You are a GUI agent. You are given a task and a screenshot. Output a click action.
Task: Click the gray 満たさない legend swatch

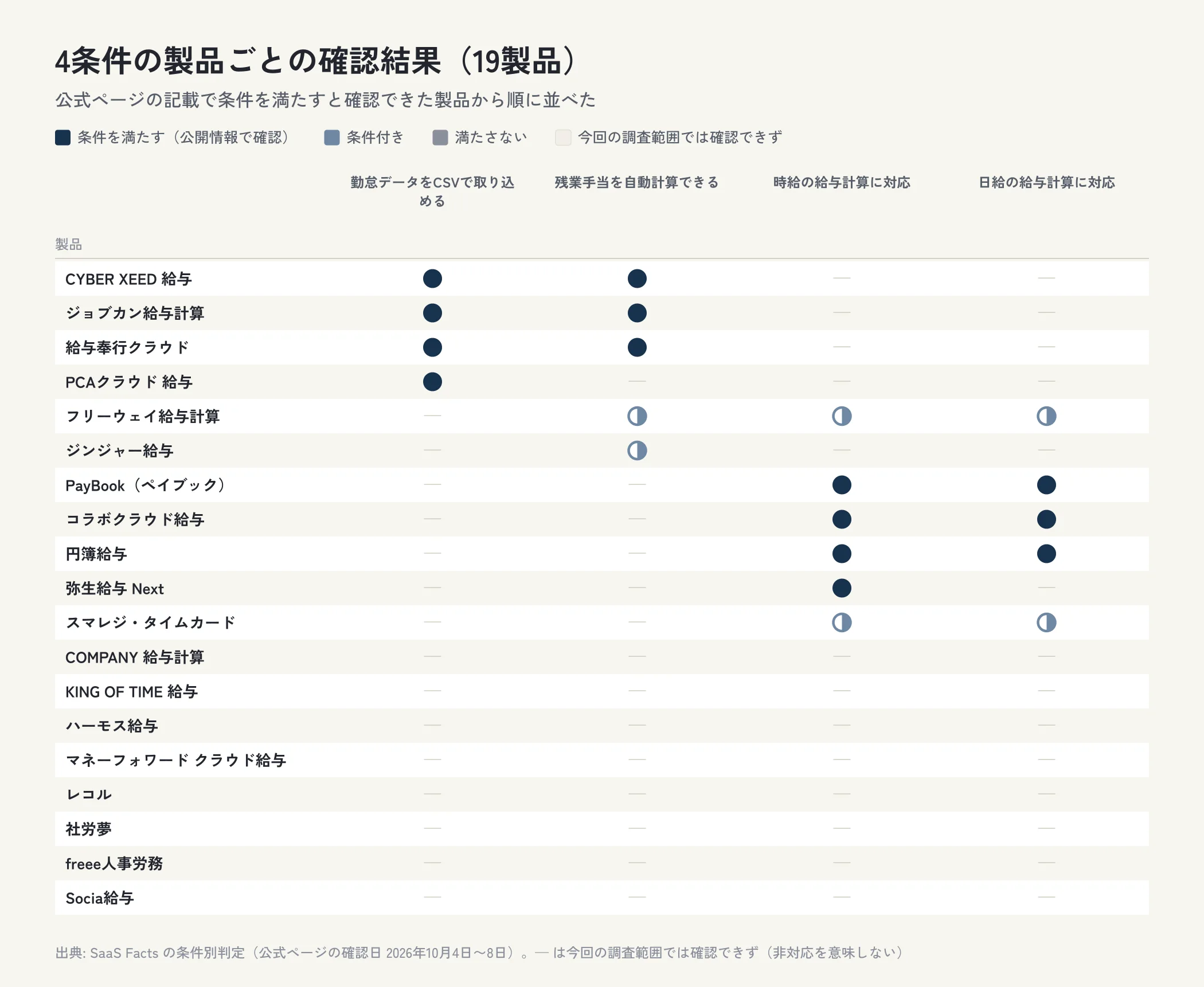coord(440,138)
